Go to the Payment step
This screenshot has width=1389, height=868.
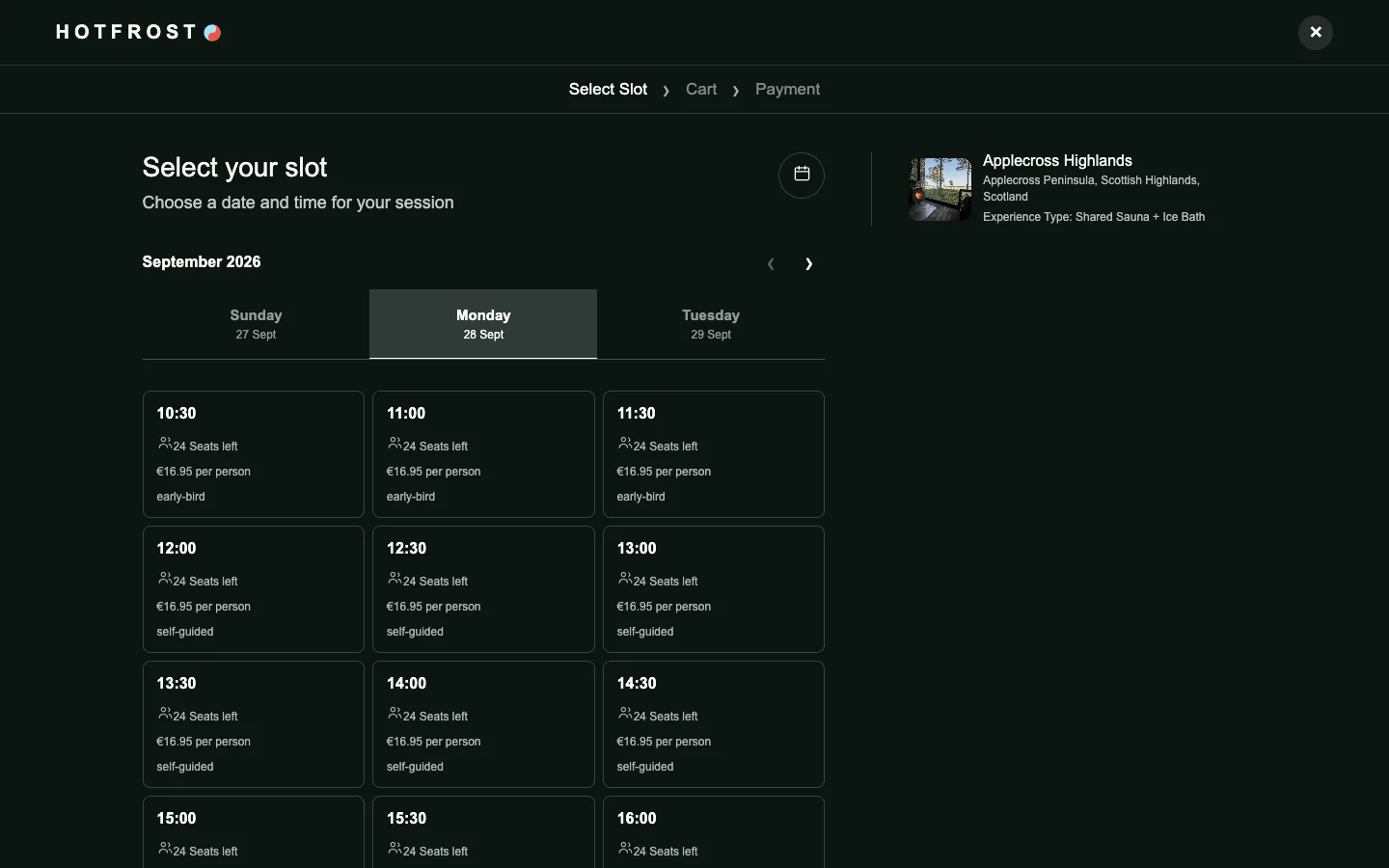click(x=787, y=90)
